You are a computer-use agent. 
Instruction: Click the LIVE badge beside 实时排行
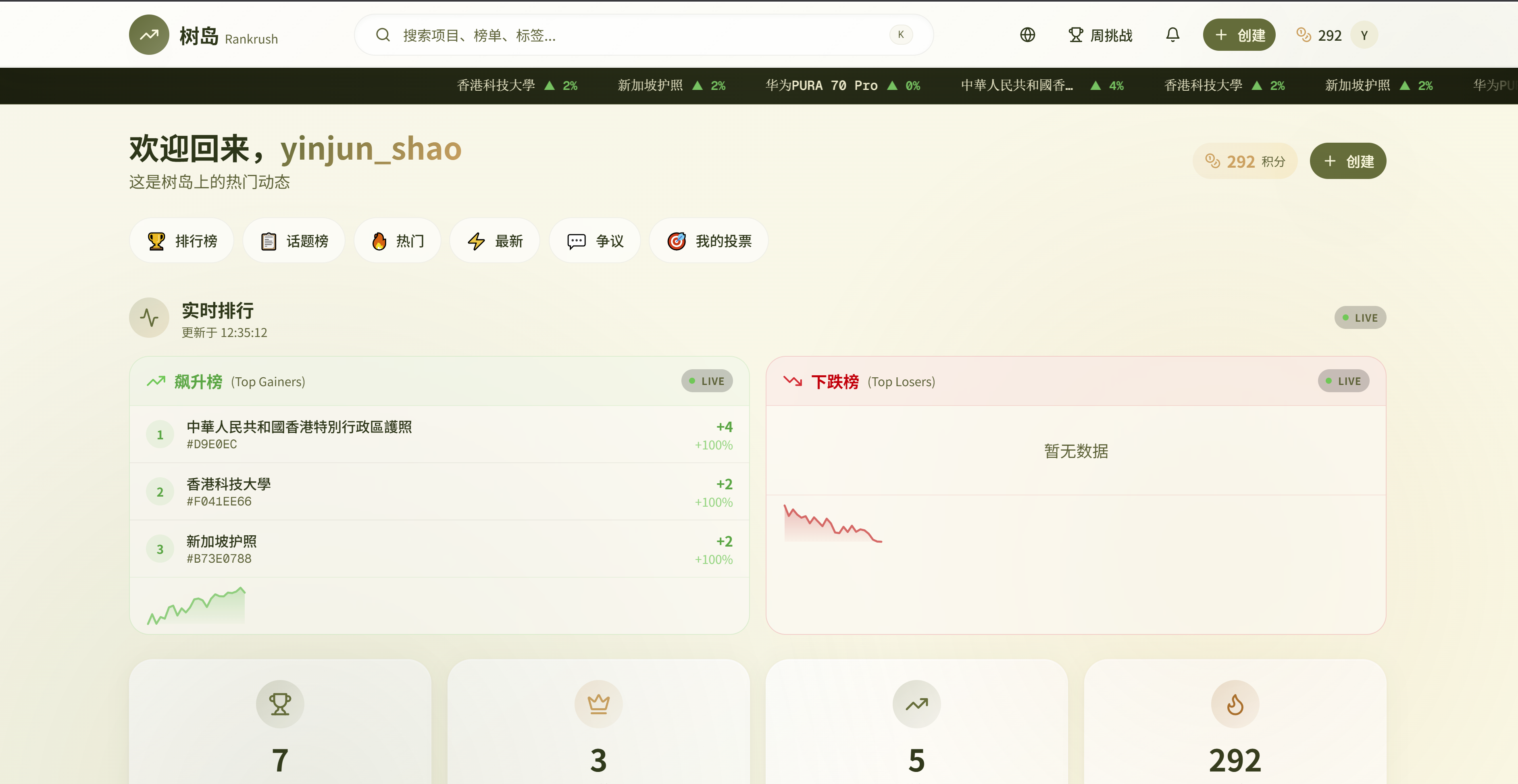[x=1360, y=318]
